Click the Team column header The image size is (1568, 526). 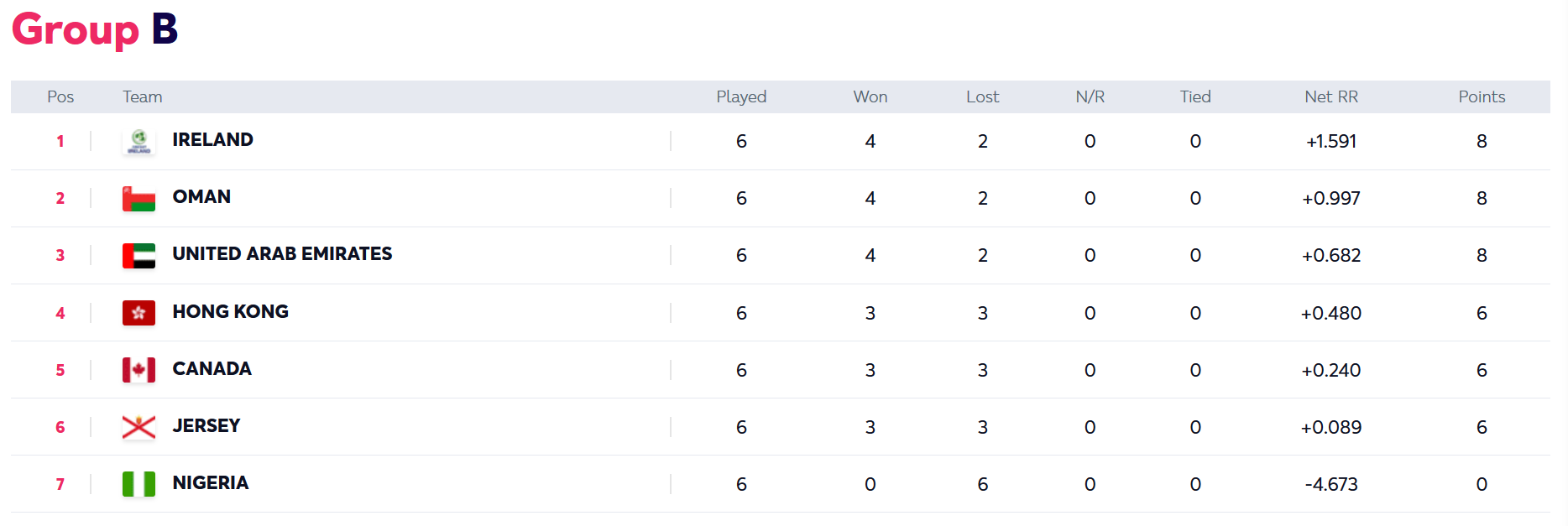pos(143,97)
